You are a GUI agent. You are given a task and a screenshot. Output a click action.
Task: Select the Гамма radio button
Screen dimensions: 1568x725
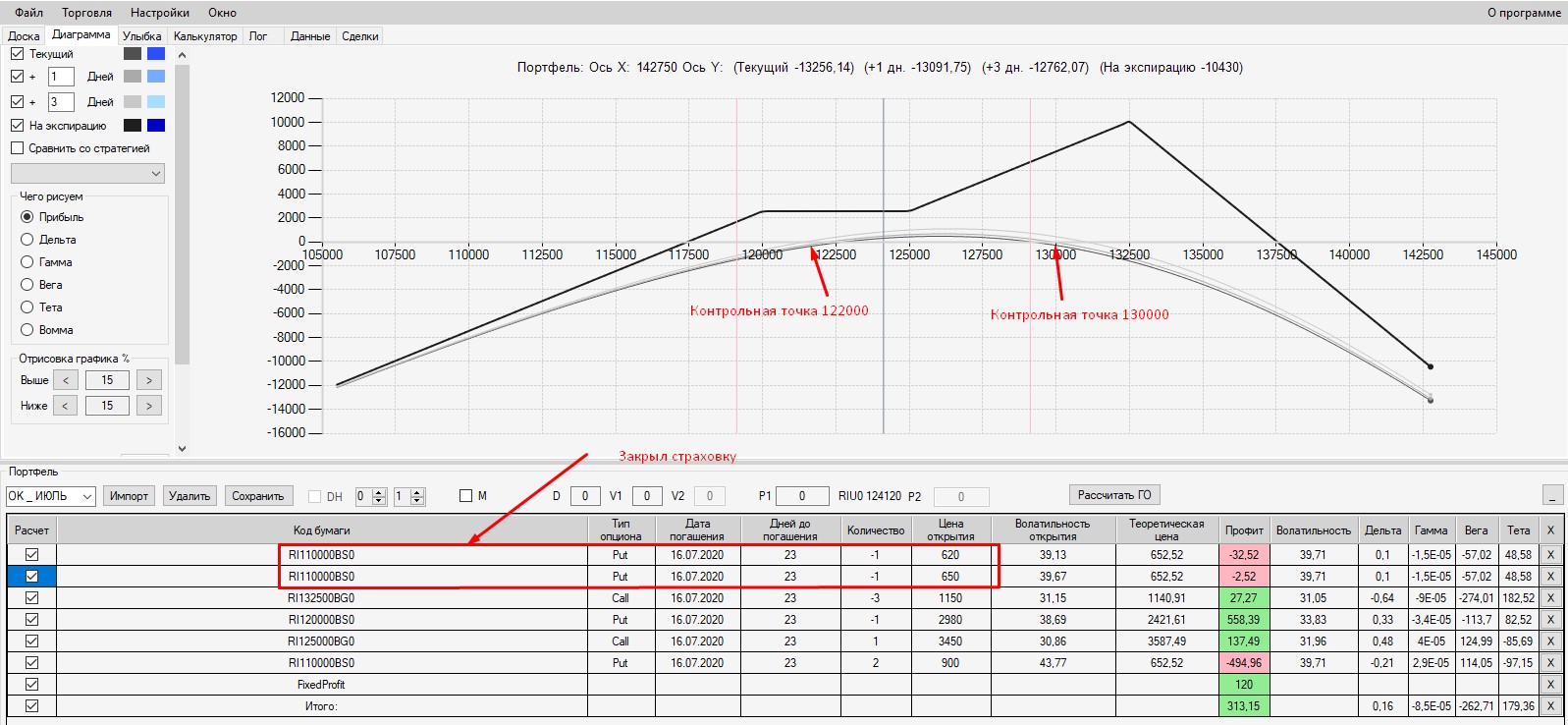click(27, 262)
